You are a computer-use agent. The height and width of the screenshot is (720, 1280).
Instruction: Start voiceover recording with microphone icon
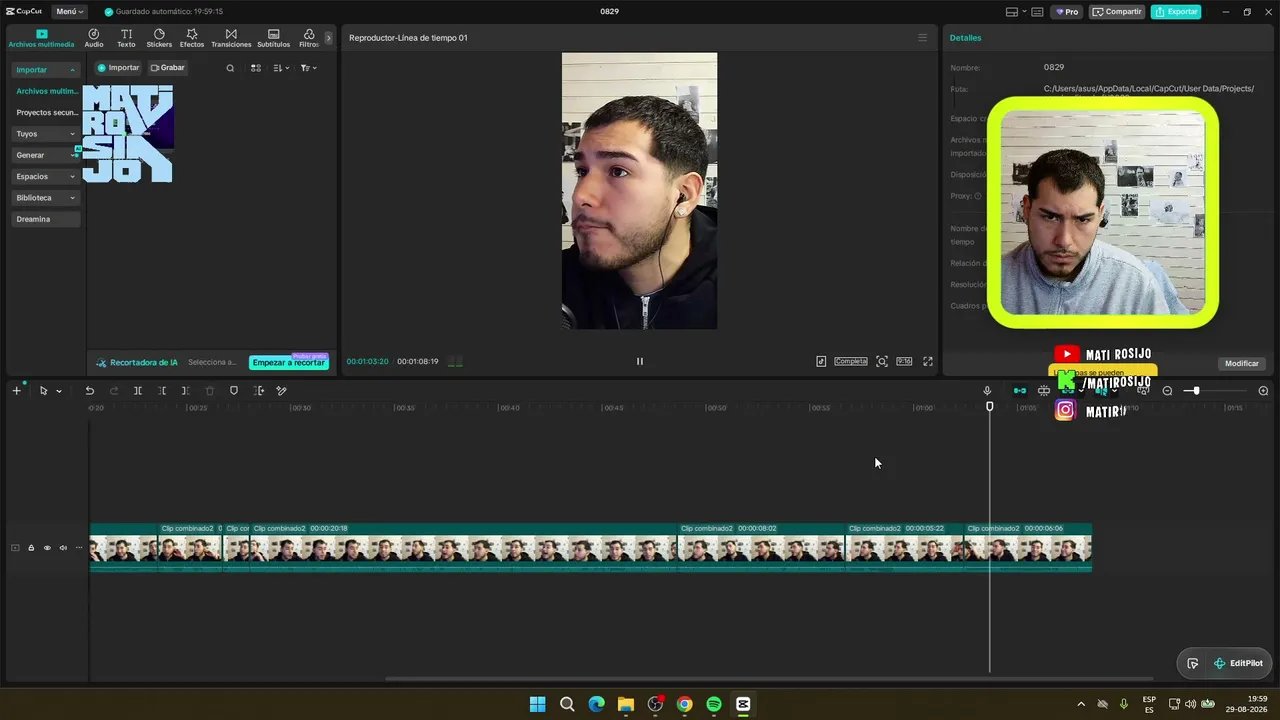[x=987, y=391]
